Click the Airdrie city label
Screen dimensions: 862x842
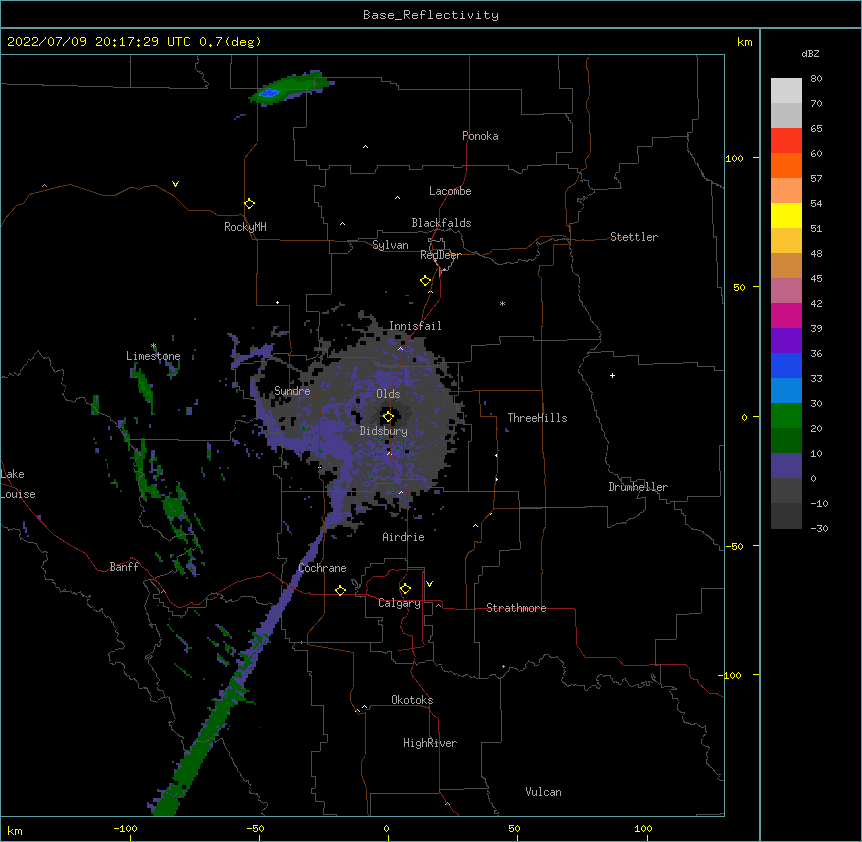[404, 537]
